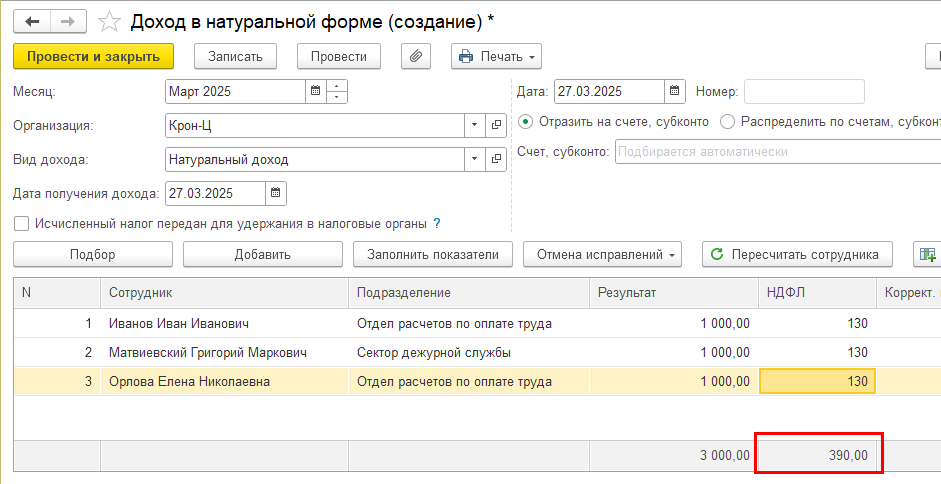Expand the Вид дохода dropdown list
The width and height of the screenshot is (941, 484).
(x=474, y=159)
